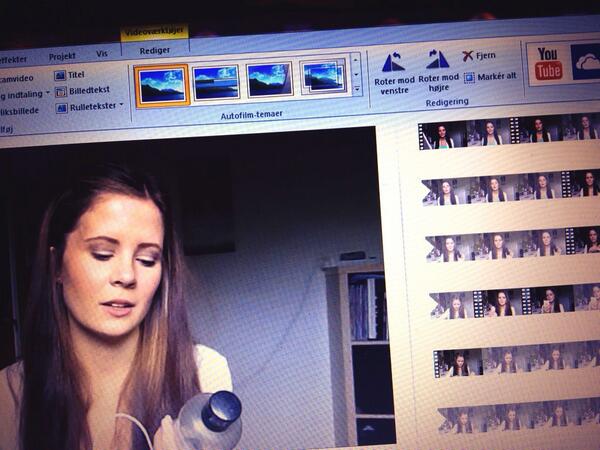Select the first Autofilm theme thumbnail
Viewport: 600px width, 450px height.
coord(162,85)
